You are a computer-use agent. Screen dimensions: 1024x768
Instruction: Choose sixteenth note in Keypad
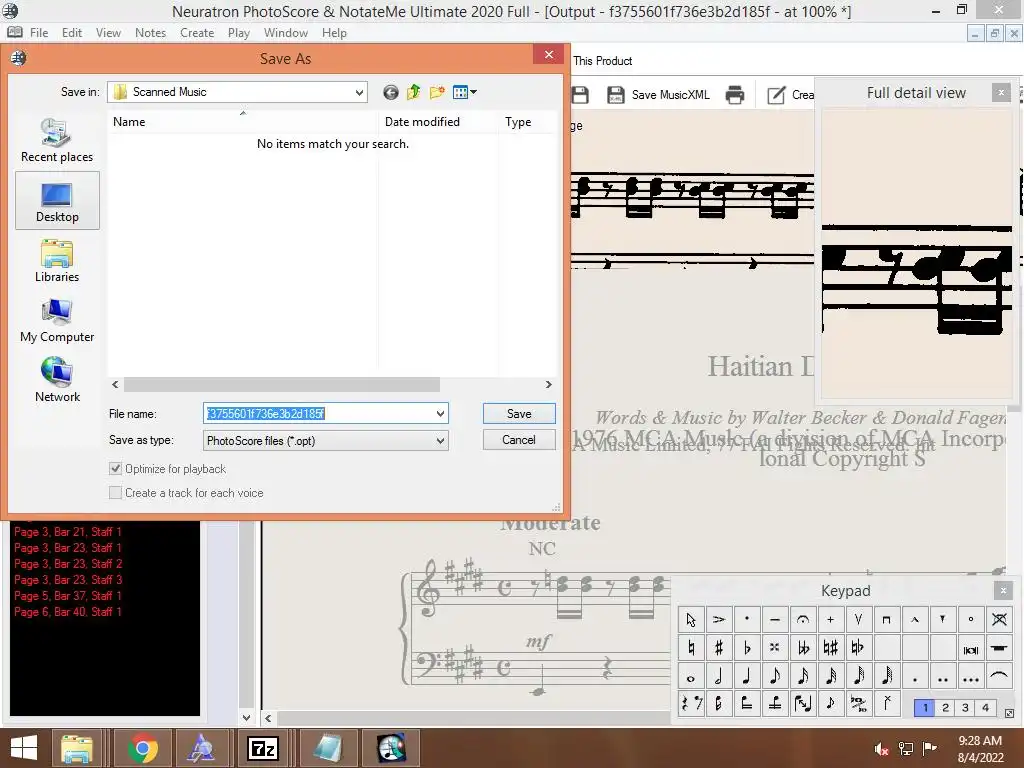(803, 677)
